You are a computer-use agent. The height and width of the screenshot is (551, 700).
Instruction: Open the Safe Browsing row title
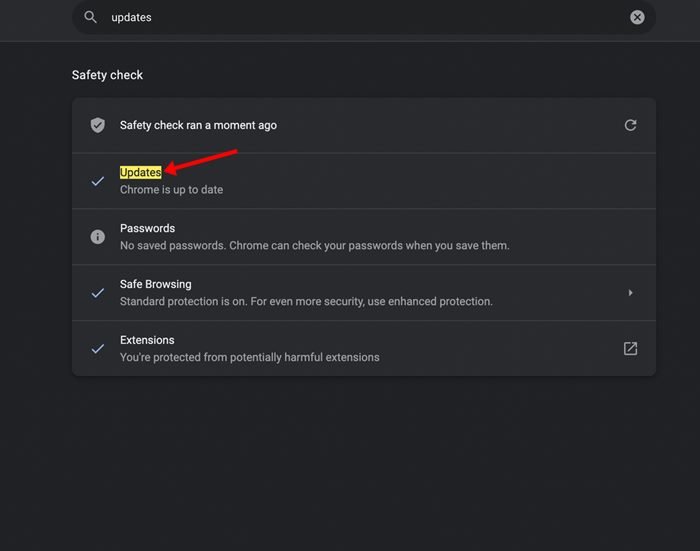pos(155,285)
